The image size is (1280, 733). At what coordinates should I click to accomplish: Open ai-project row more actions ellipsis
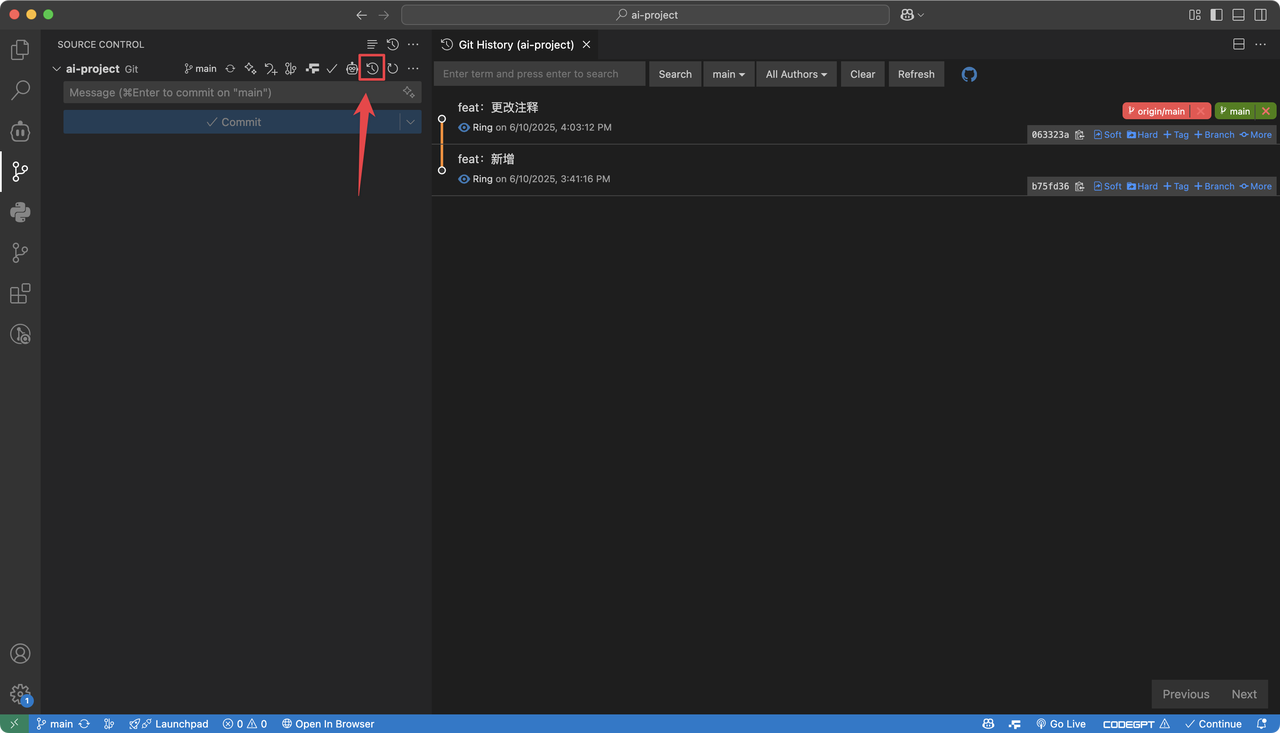tap(413, 69)
